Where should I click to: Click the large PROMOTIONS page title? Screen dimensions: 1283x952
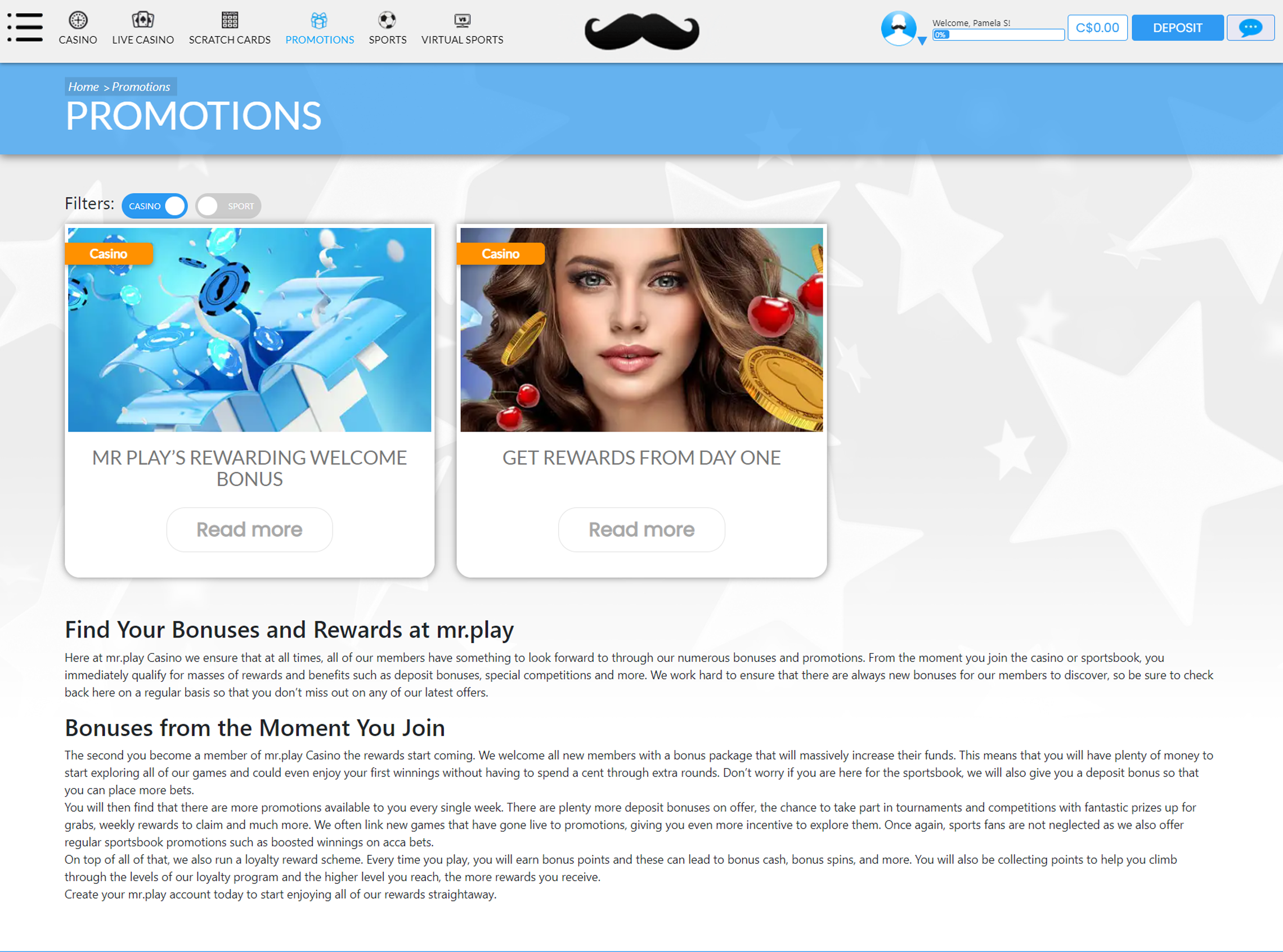193,116
